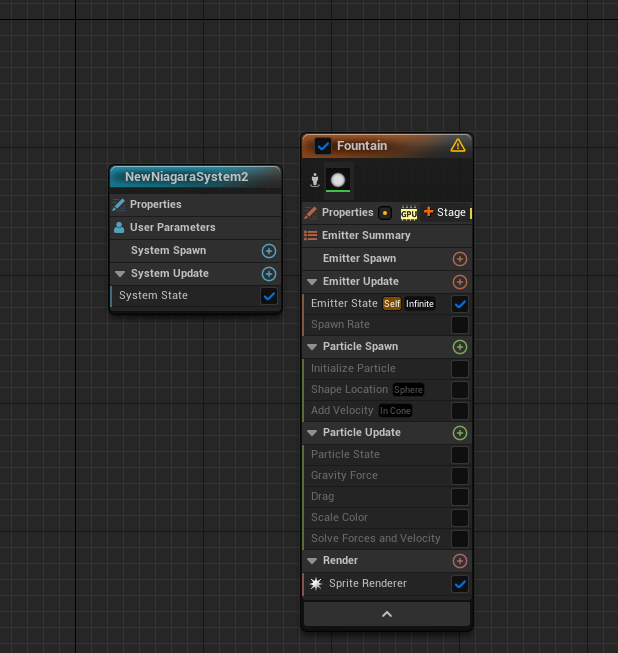Enable the Gravity Force module
The image size is (618, 653).
[x=460, y=476]
